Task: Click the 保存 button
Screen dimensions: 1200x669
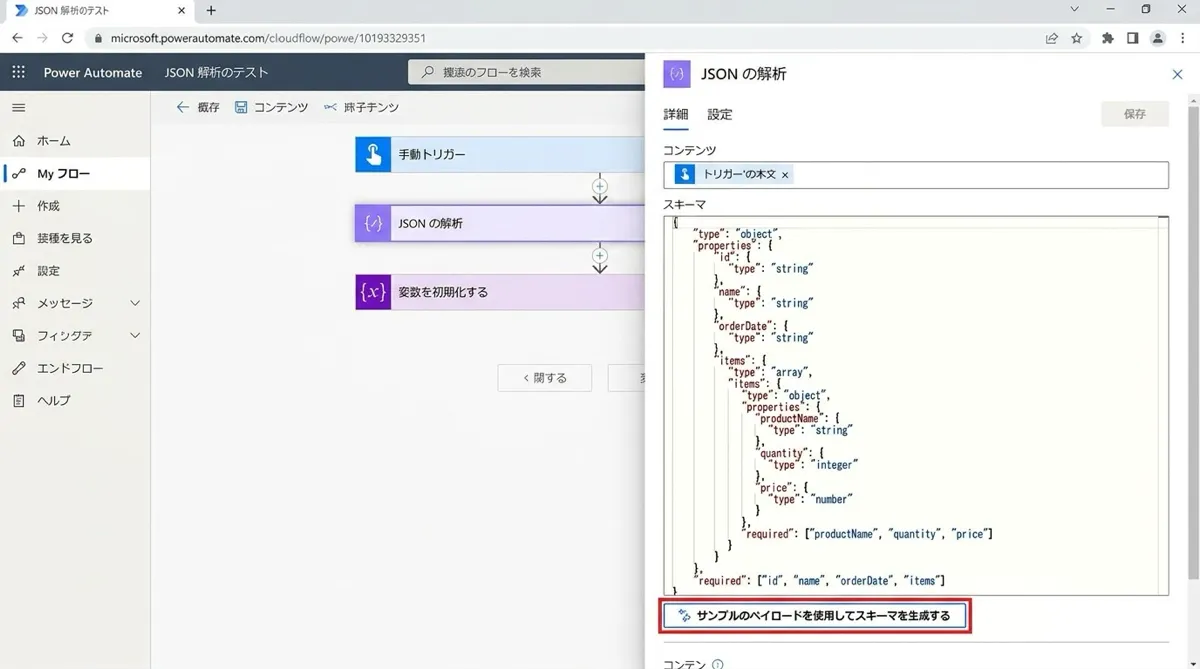Action: pos(1135,114)
